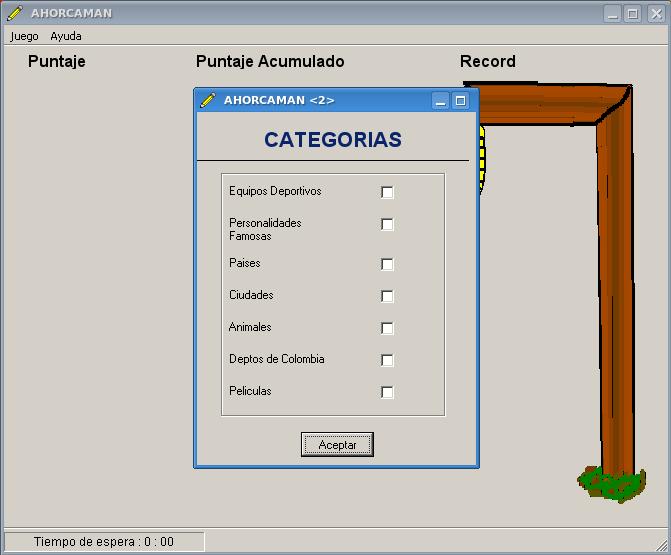Enable the Personalidades Famosas category checkbox
Image resolution: width=671 pixels, height=555 pixels.
[x=387, y=224]
